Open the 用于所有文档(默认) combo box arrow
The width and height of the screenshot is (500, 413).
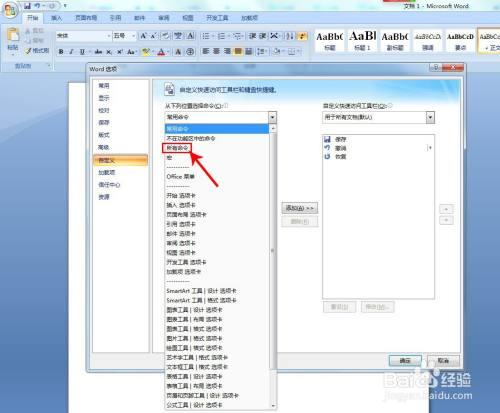pos(430,117)
